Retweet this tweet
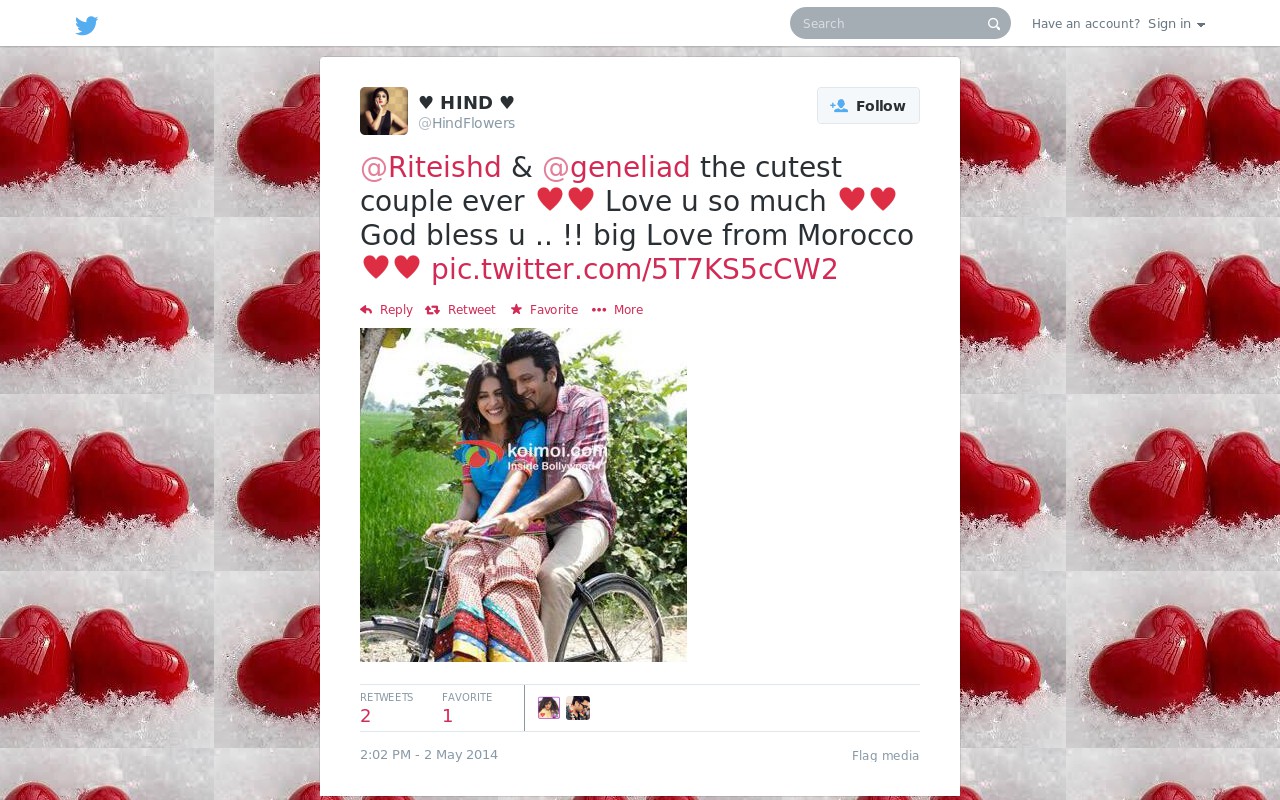Image resolution: width=1280 pixels, height=800 pixels. pyautogui.click(x=460, y=310)
